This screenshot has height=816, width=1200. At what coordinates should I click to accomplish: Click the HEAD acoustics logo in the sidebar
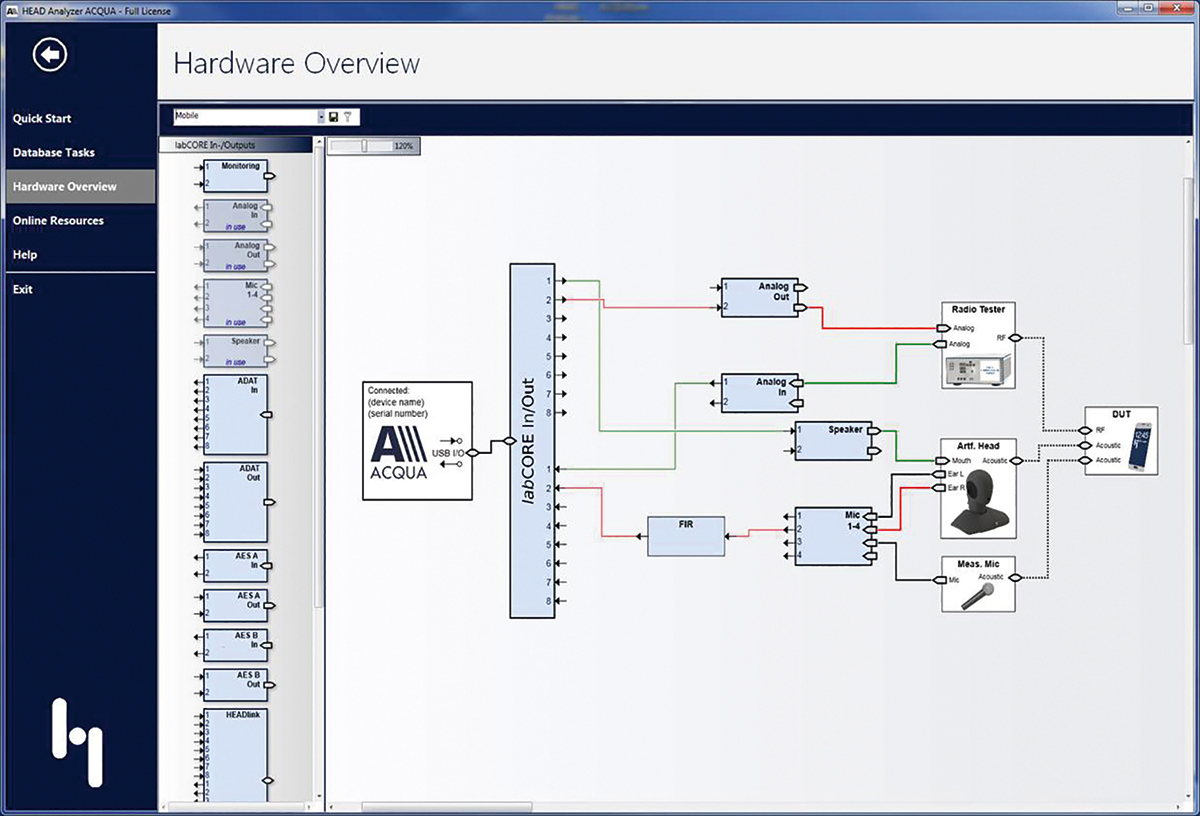tap(77, 742)
